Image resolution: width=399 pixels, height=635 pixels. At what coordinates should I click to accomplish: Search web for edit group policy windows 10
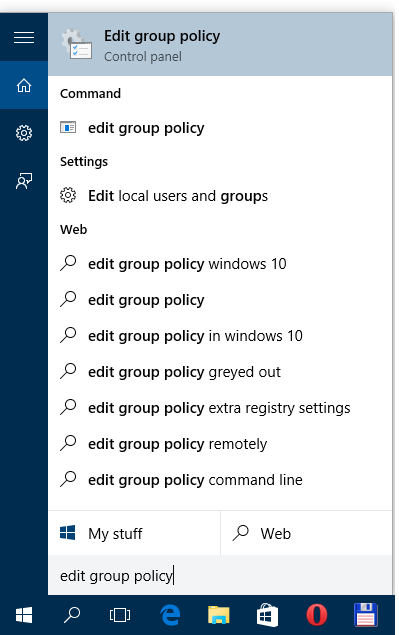(x=220, y=264)
